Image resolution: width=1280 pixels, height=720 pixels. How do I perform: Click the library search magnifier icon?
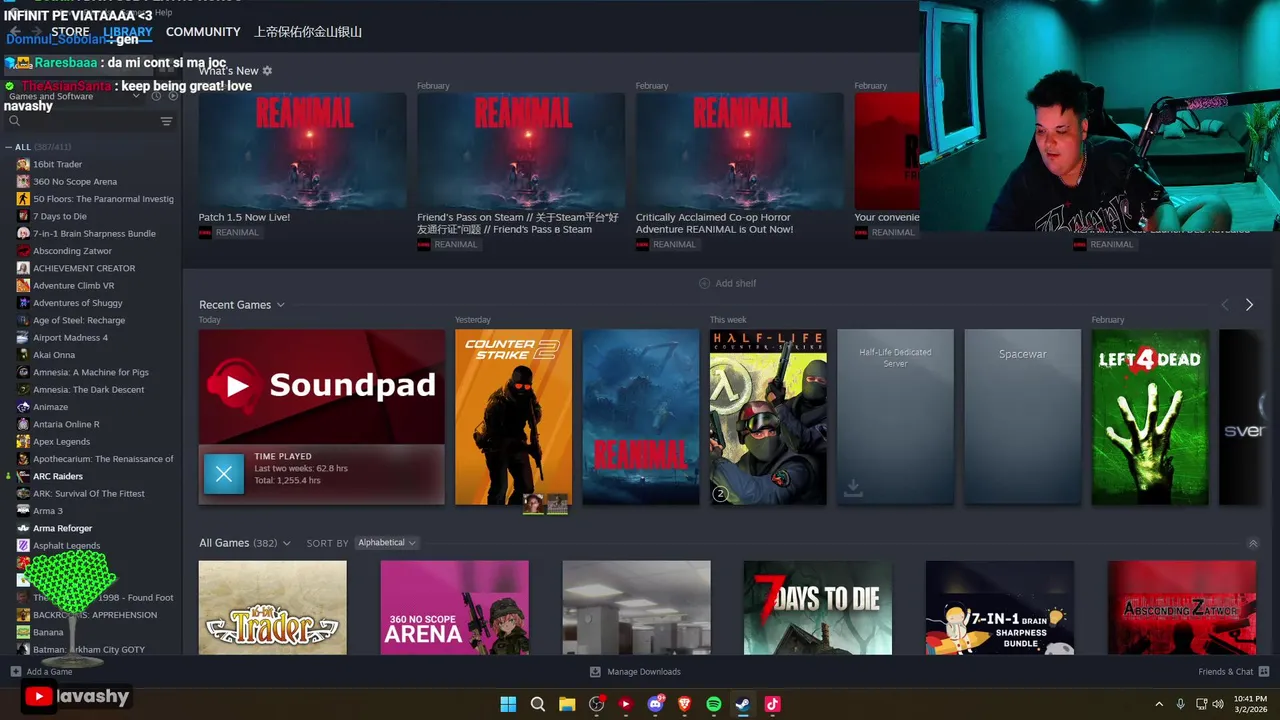coord(14,121)
